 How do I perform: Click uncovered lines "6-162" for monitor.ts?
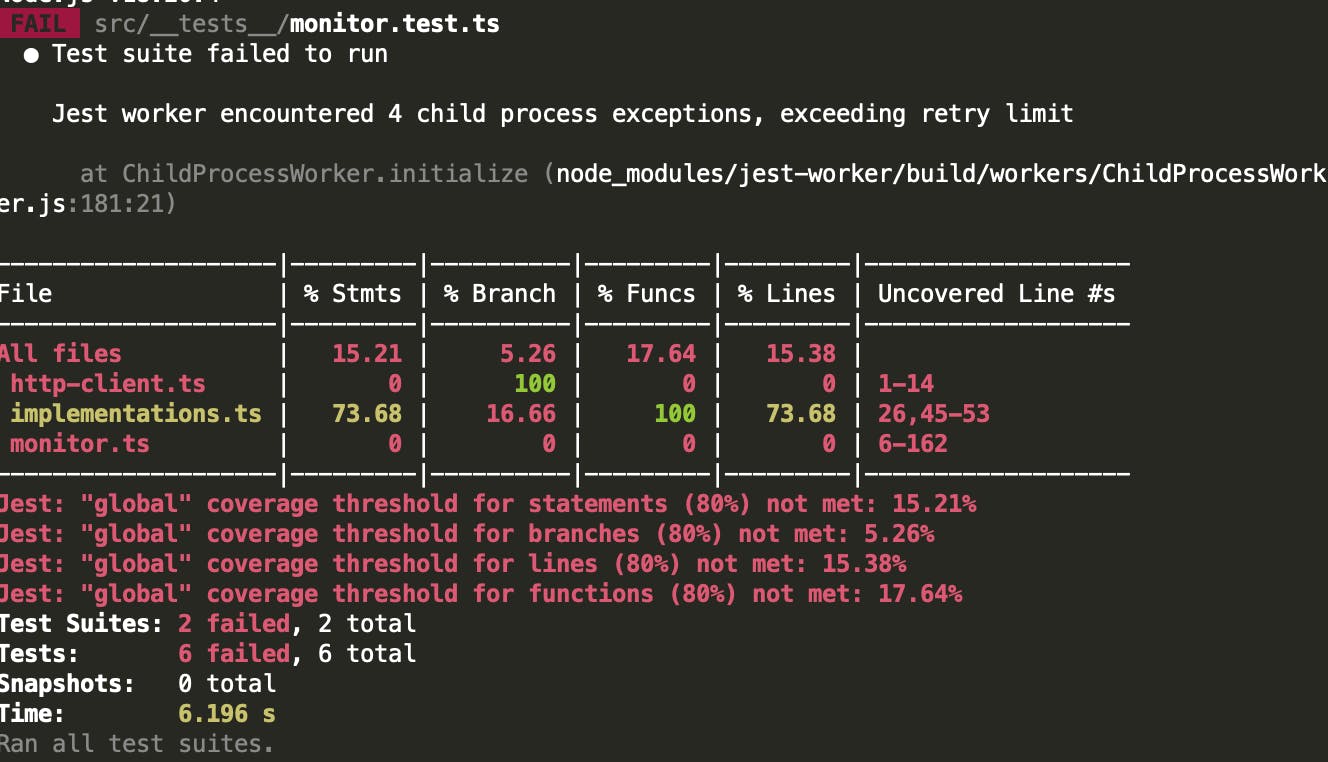912,444
